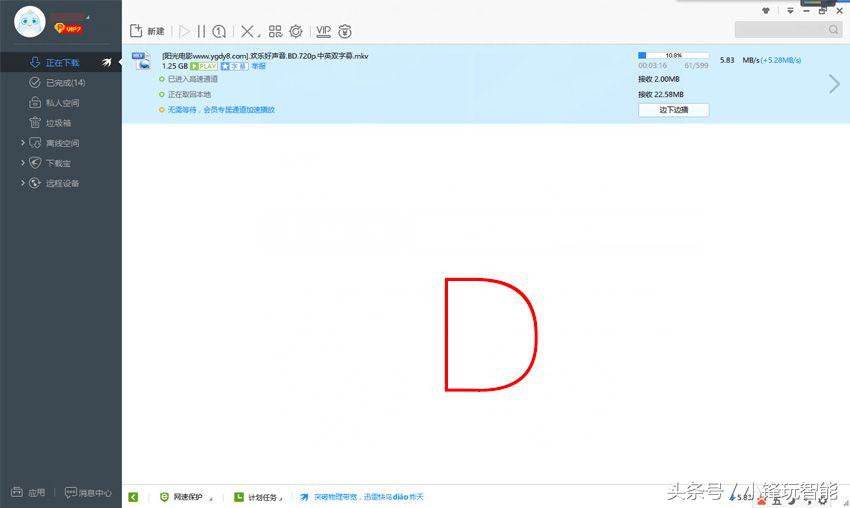Click in the search input field
Viewport: 850px width, 508px height.
pos(781,29)
